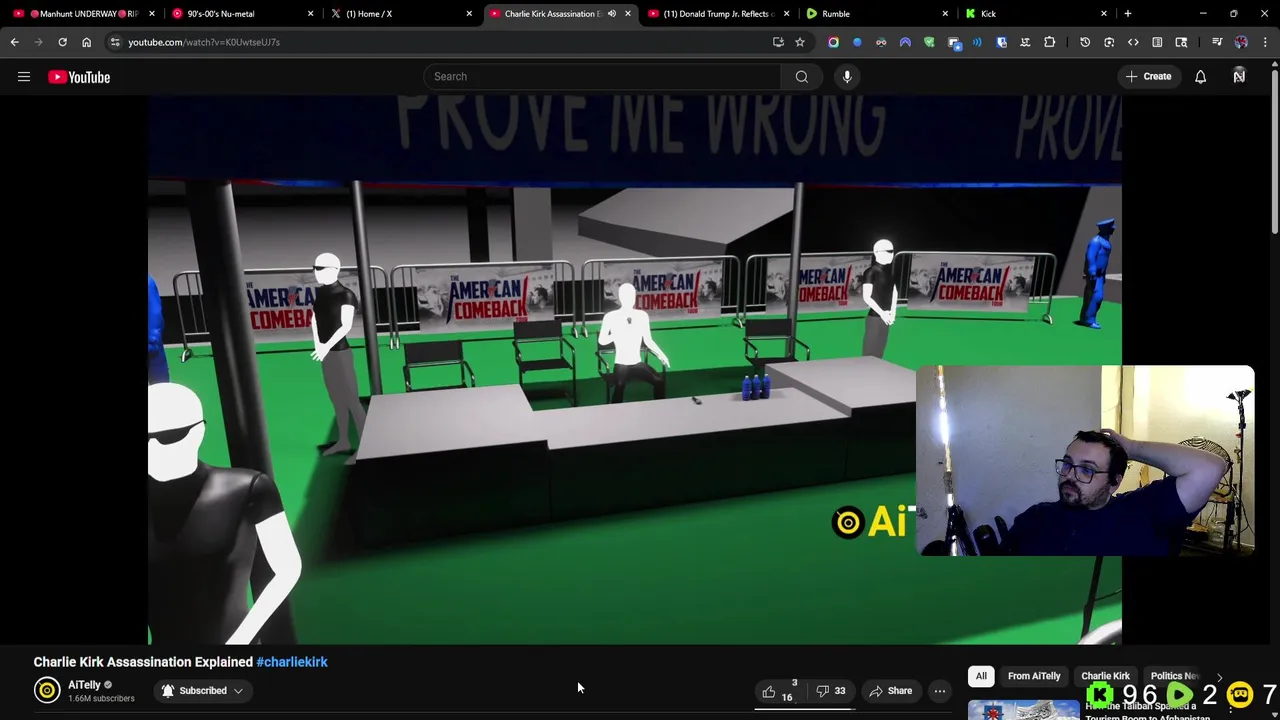Close the Home / X tab

[469, 14]
